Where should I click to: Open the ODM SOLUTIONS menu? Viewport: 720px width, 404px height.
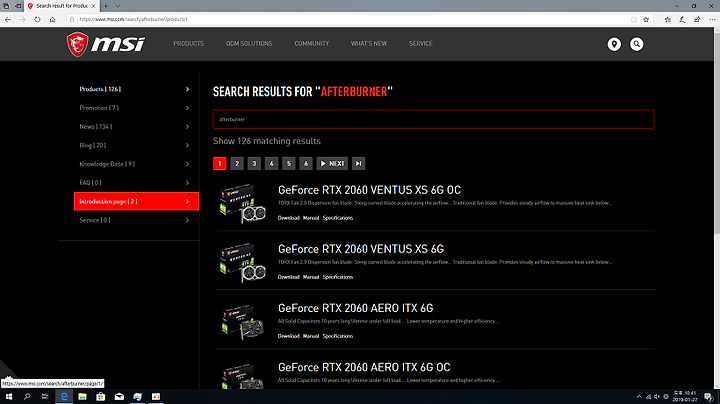coord(249,44)
